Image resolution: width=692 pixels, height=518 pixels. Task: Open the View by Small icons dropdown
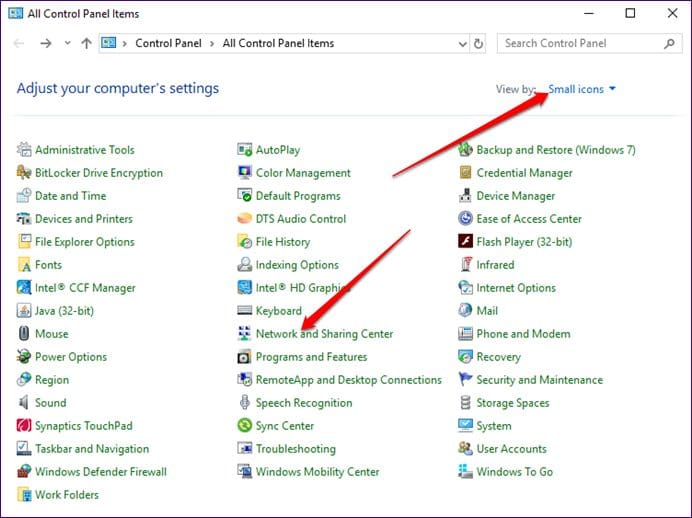(582, 89)
